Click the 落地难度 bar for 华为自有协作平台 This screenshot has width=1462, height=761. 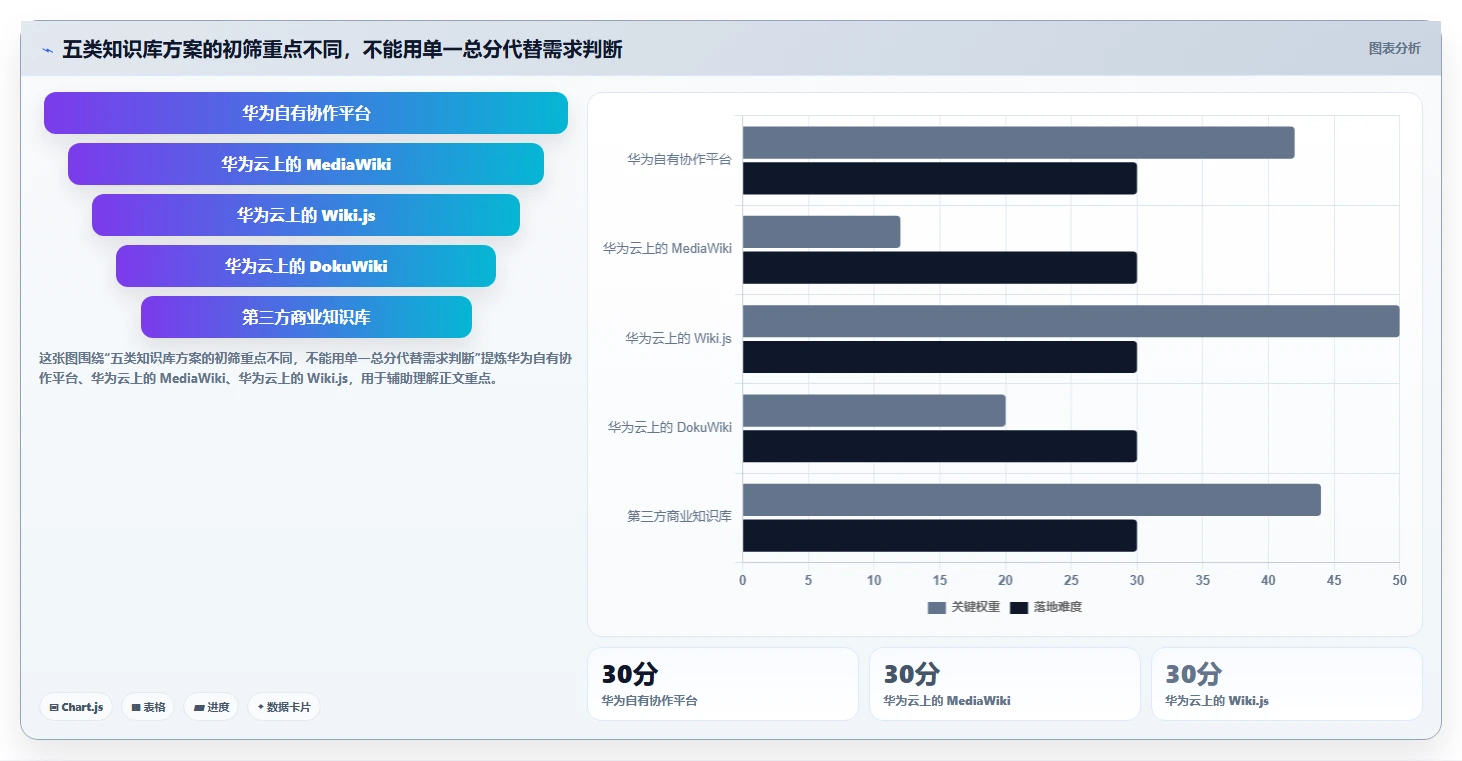(x=939, y=178)
